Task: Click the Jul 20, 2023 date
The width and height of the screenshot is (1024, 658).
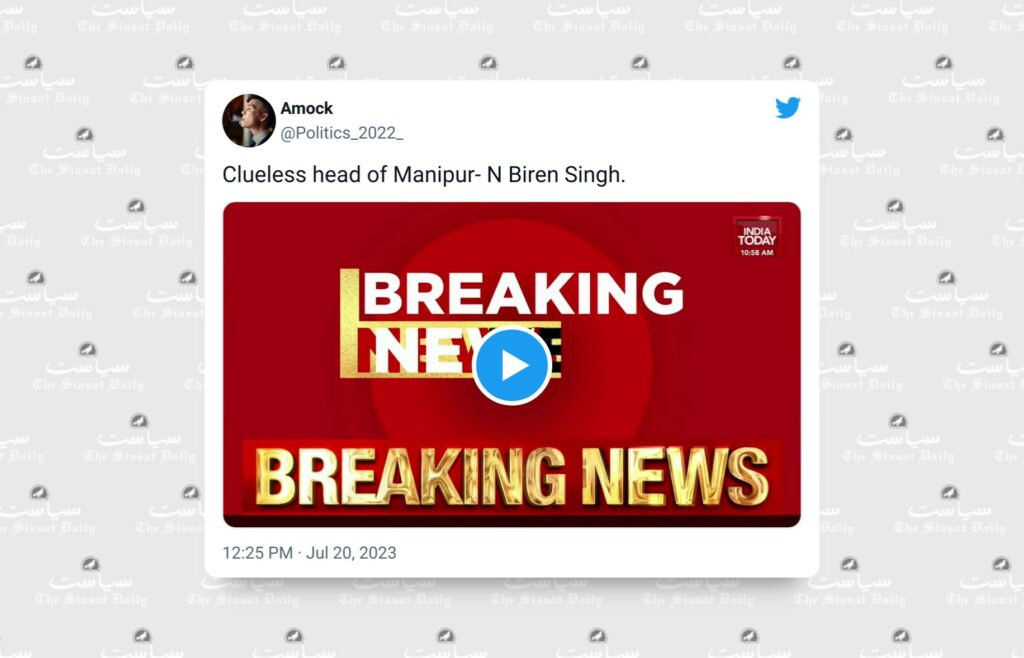Action: tap(351, 553)
